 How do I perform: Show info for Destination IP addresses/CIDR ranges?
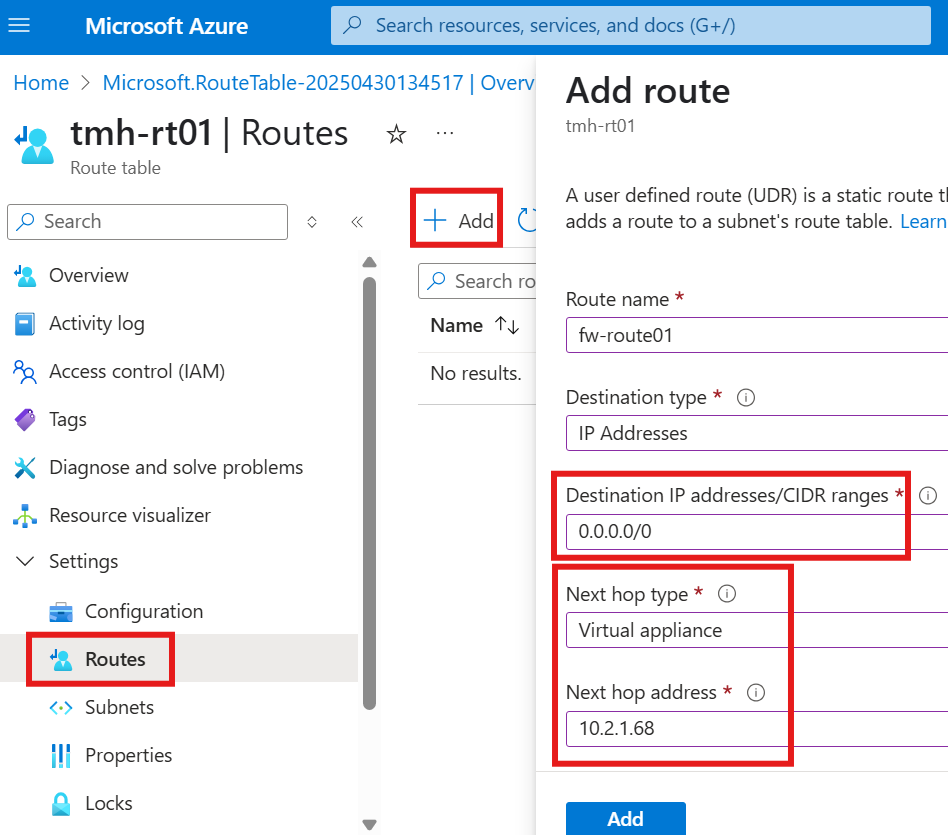(x=928, y=496)
